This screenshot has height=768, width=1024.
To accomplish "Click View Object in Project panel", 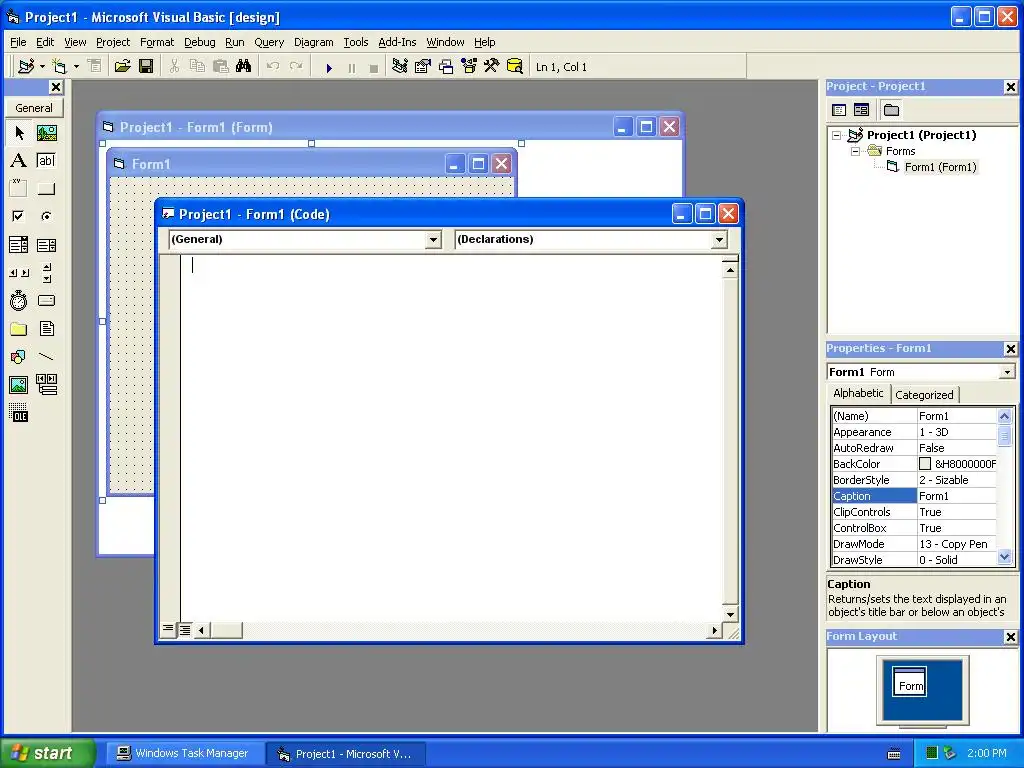I will click(x=861, y=110).
